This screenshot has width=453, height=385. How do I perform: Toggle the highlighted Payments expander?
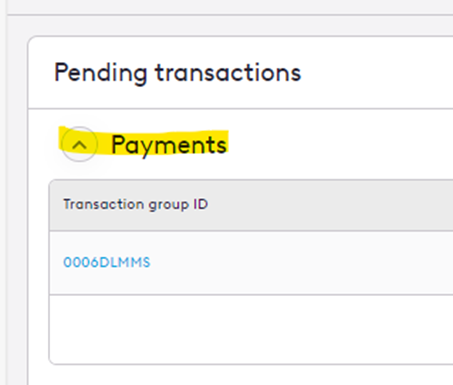(79, 144)
